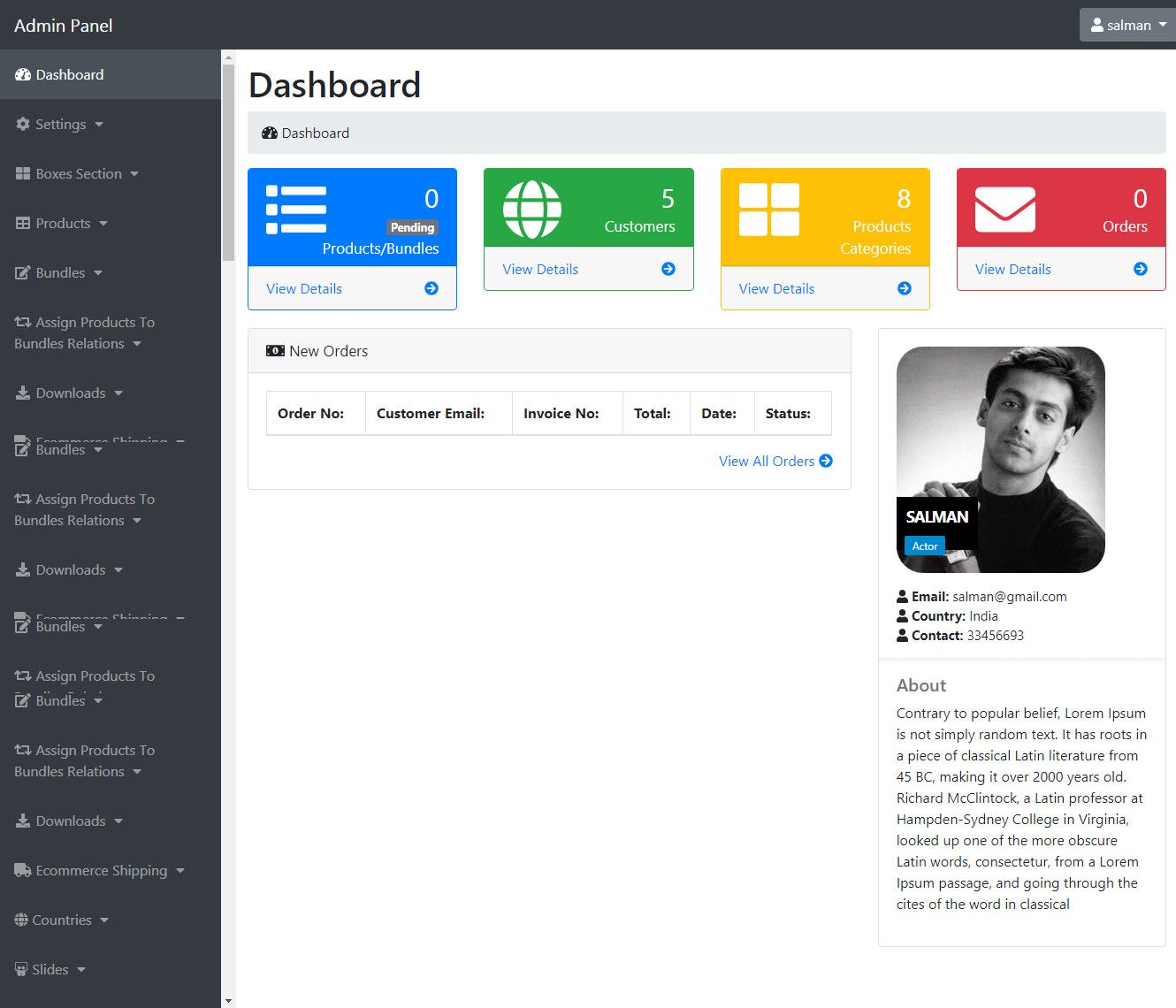The image size is (1176, 1008).
Task: Open the salman user dropdown
Action: point(1127,25)
